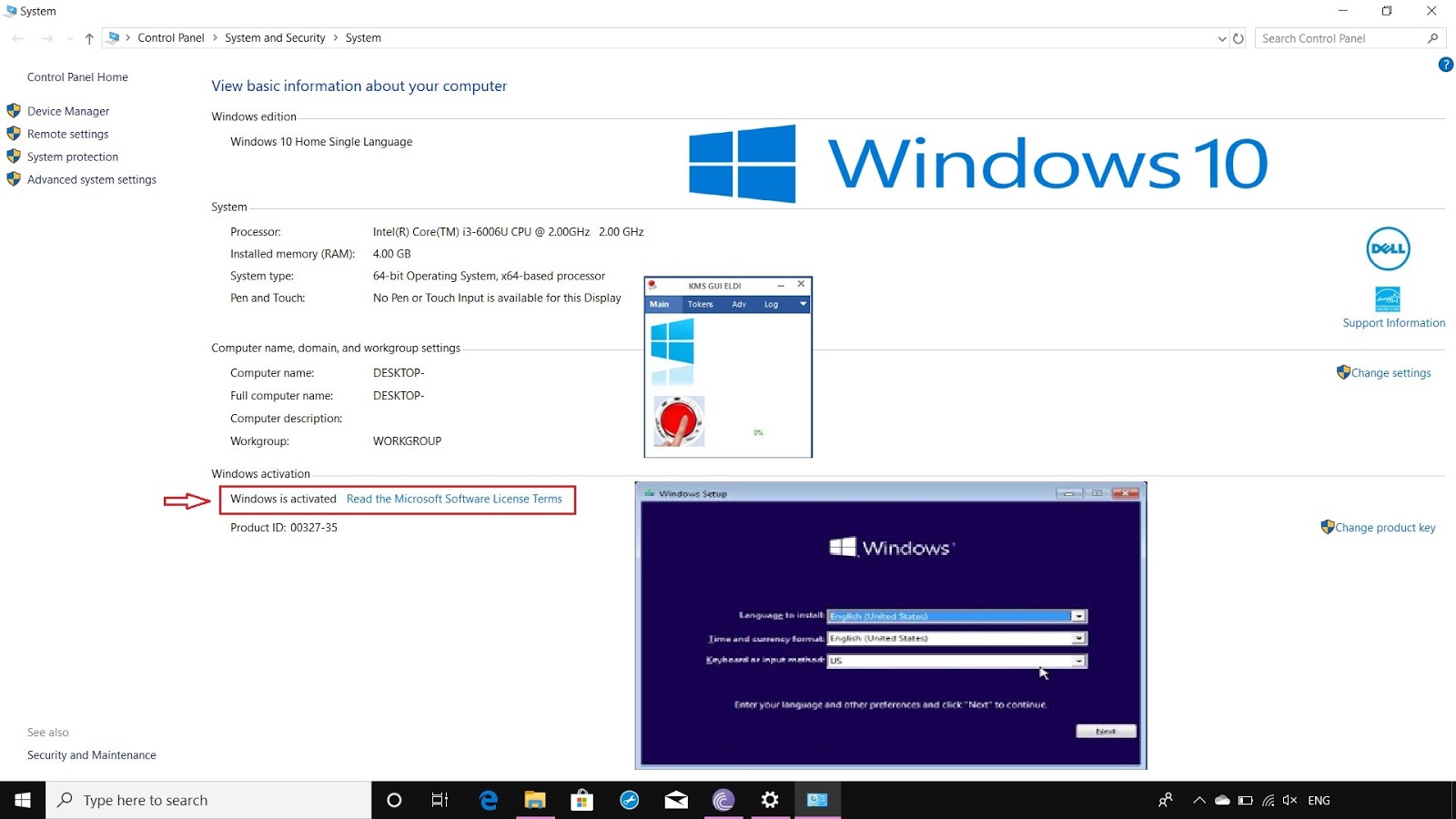Image resolution: width=1456 pixels, height=819 pixels.
Task: Click the battery tray icon
Action: [1246, 800]
